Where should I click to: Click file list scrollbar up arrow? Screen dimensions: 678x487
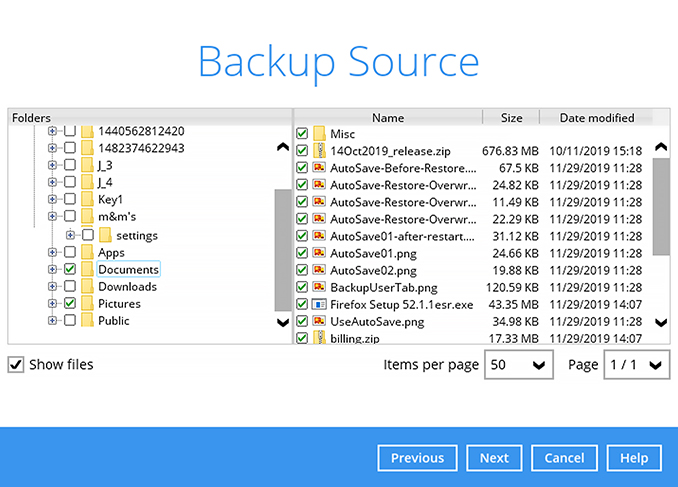pyautogui.click(x=661, y=147)
